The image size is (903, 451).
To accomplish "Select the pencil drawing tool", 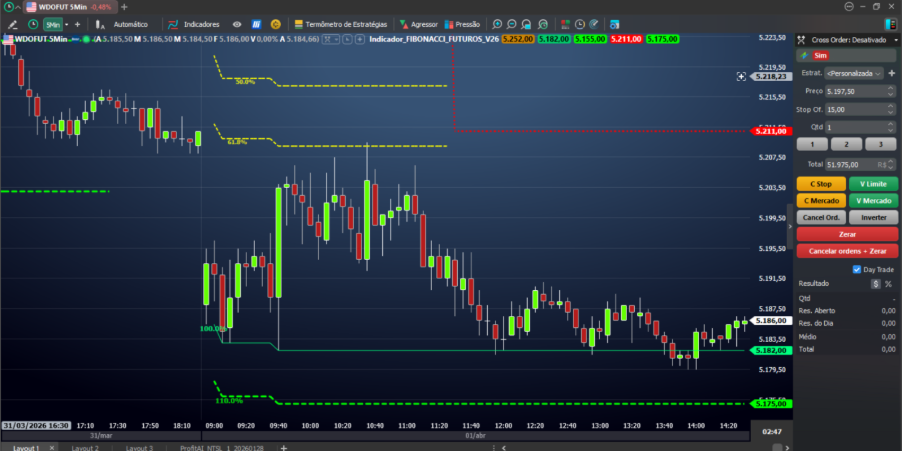I will (x=12, y=25).
